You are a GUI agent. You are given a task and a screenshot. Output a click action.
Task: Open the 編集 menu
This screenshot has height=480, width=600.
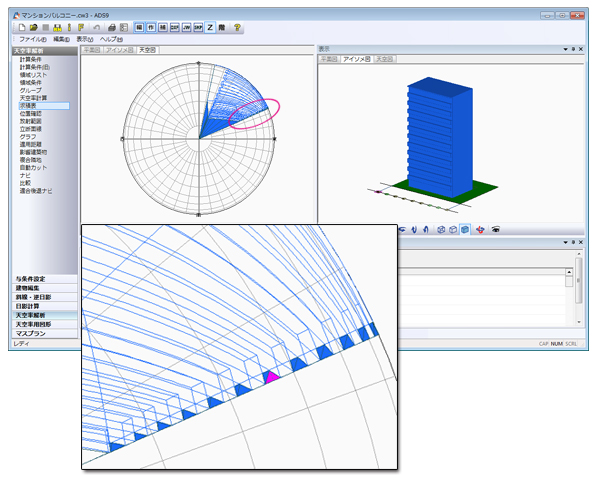click(61, 39)
